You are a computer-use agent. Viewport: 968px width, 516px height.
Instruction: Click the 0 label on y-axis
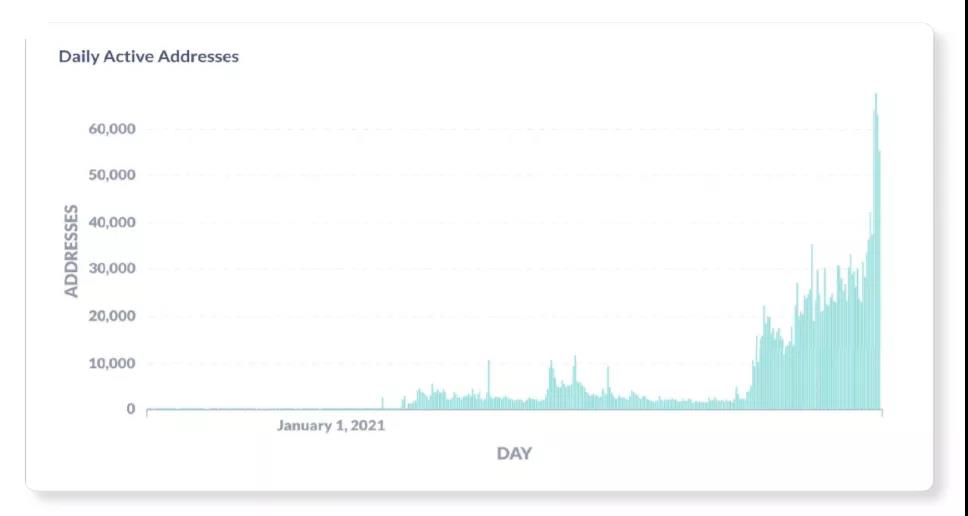(x=130, y=409)
